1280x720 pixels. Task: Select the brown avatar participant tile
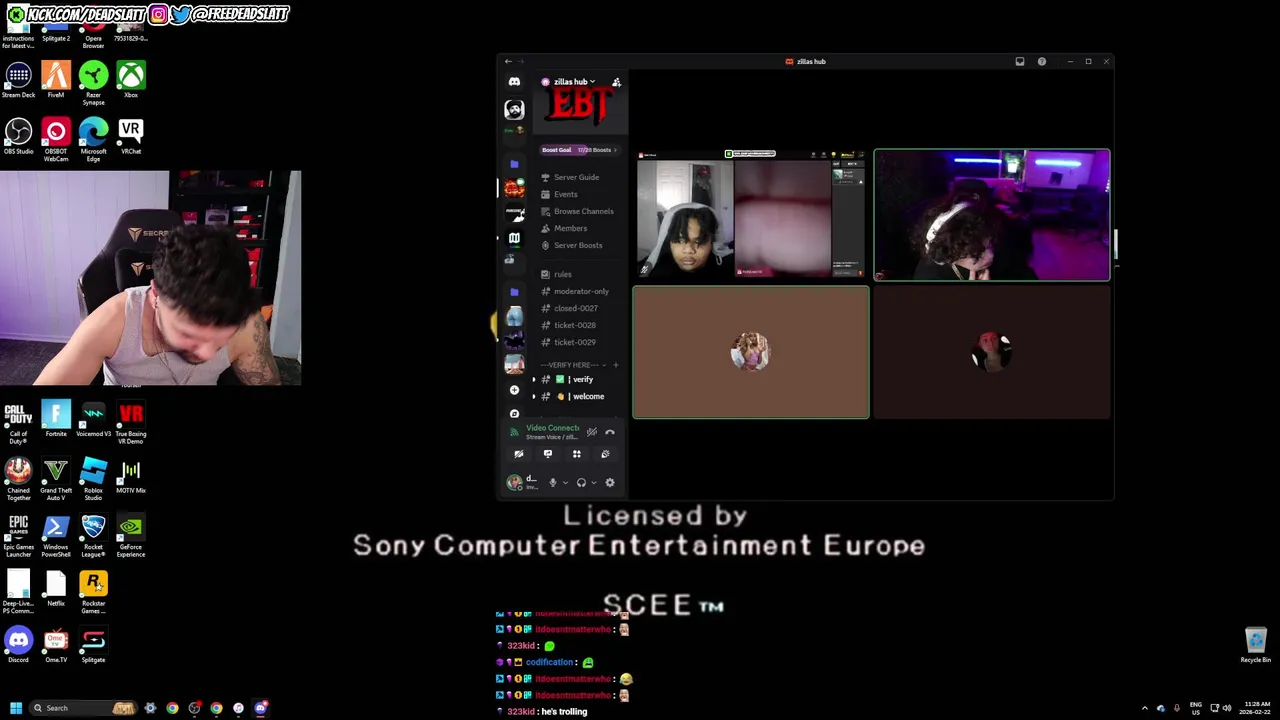(x=751, y=352)
